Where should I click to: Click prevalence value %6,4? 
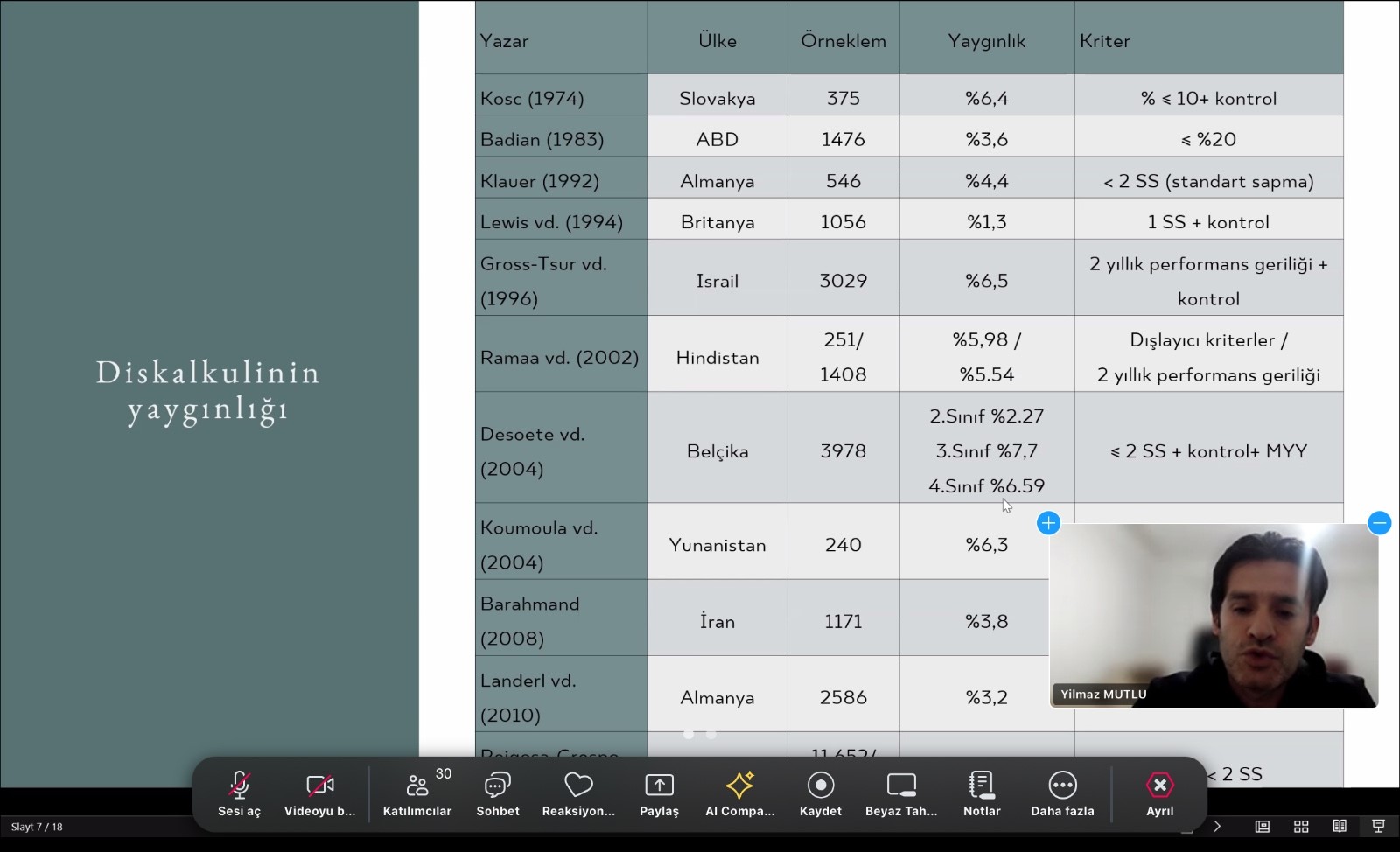pos(987,99)
